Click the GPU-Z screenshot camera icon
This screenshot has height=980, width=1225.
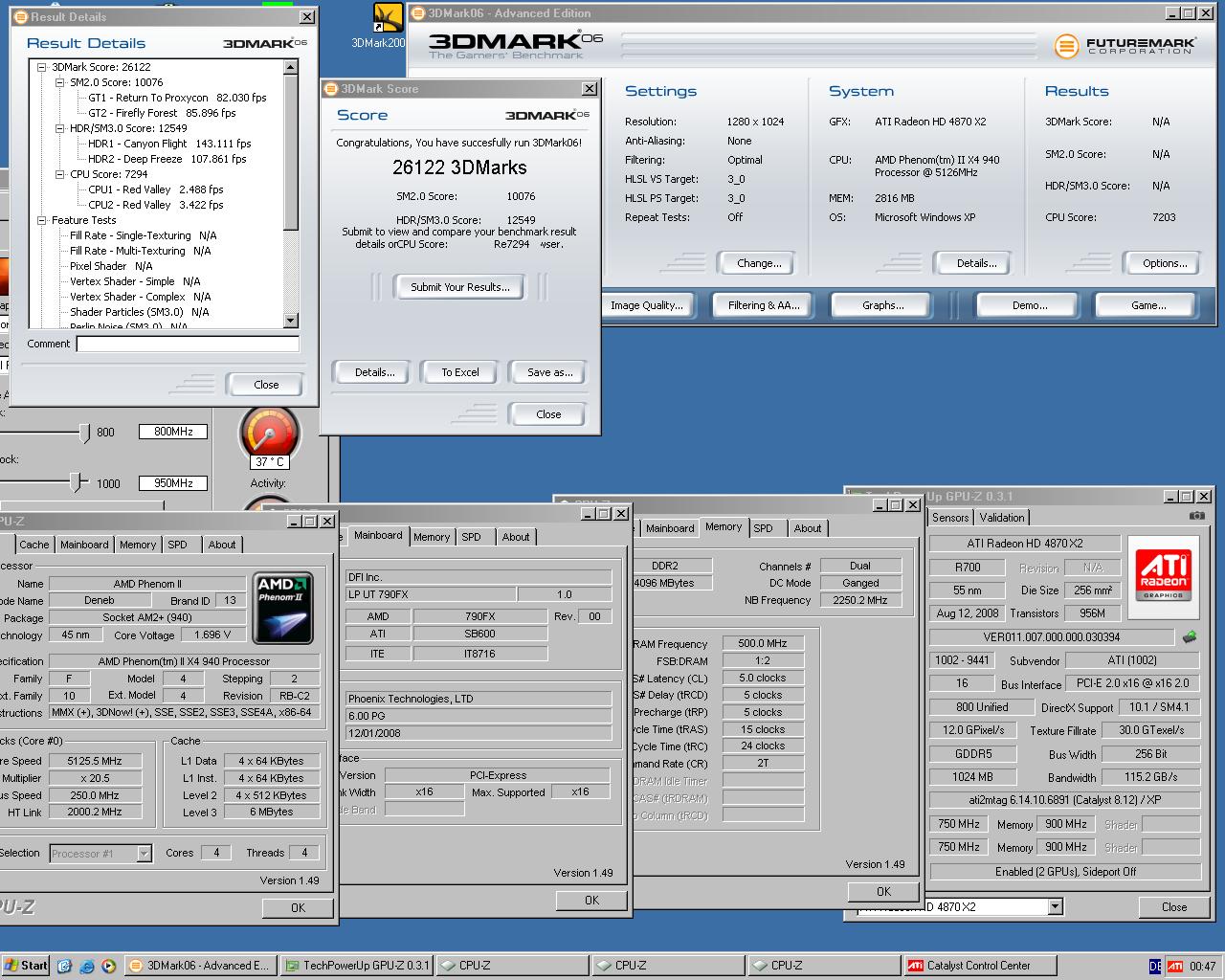(1196, 516)
